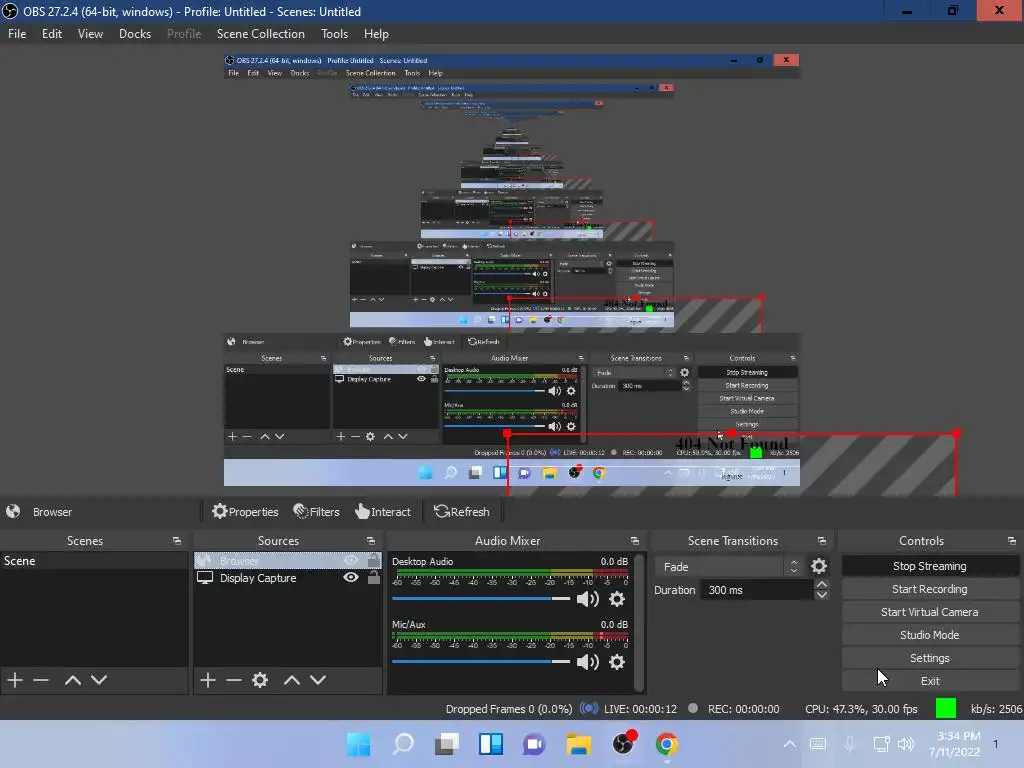
Task: Open the Docks menu
Action: click(x=135, y=34)
